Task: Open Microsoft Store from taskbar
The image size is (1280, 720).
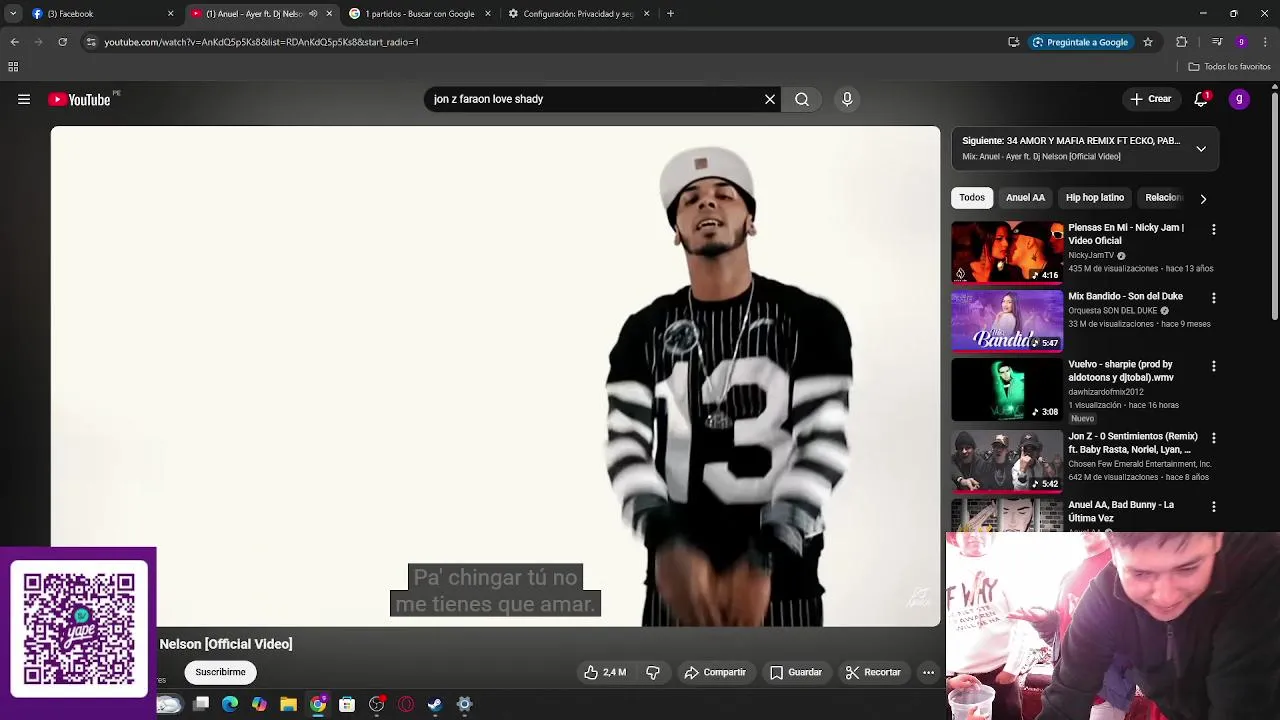Action: point(347,705)
